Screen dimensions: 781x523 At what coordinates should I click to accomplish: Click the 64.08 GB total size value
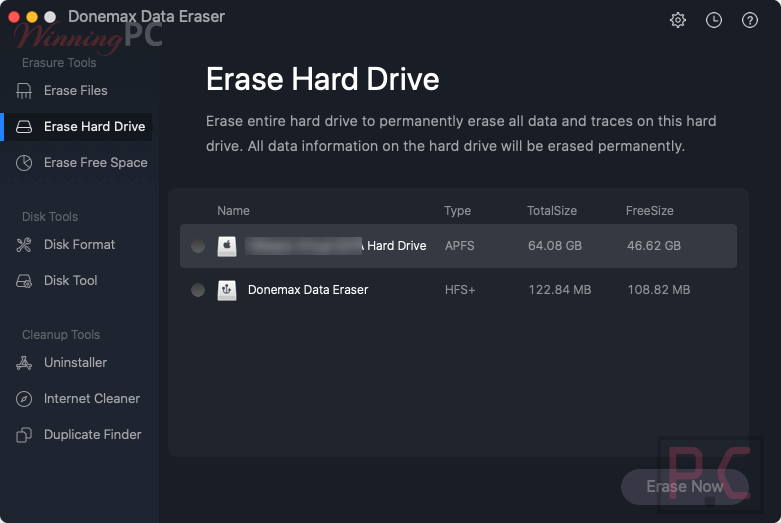coord(555,246)
